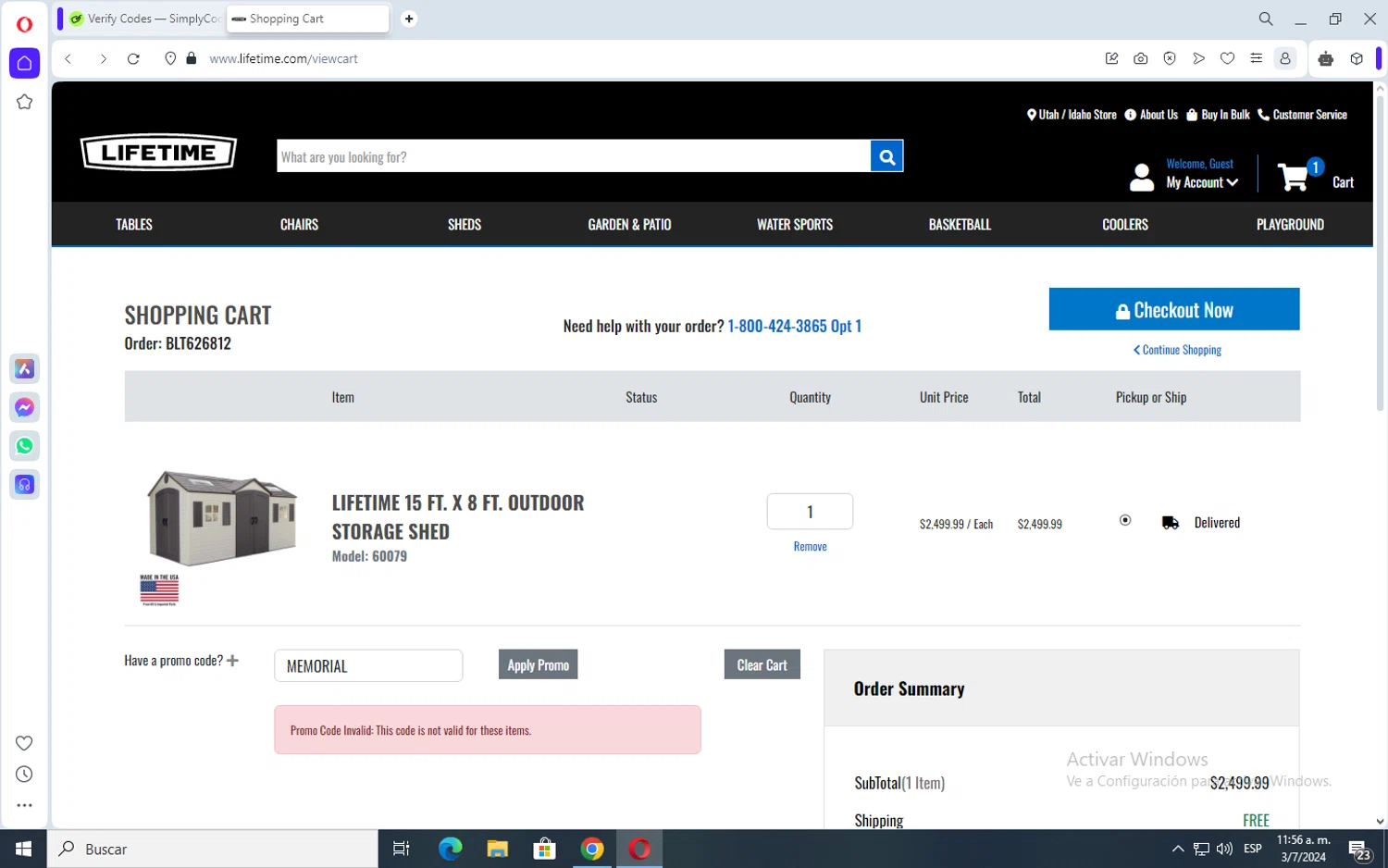Click the Lifetime 15 ft. x 8 ft. shed title
Image resolution: width=1388 pixels, height=868 pixels.
pyautogui.click(x=458, y=517)
